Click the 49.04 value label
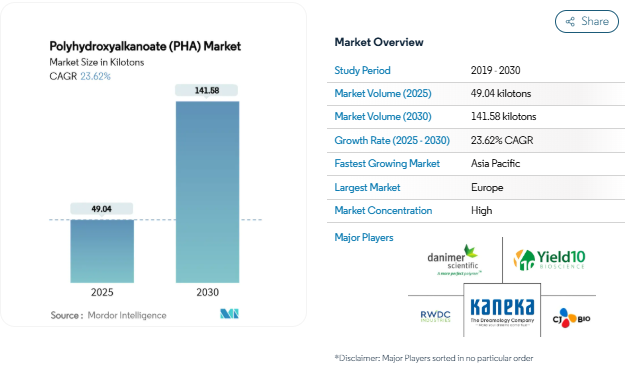The width and height of the screenshot is (625, 379). coord(102,209)
